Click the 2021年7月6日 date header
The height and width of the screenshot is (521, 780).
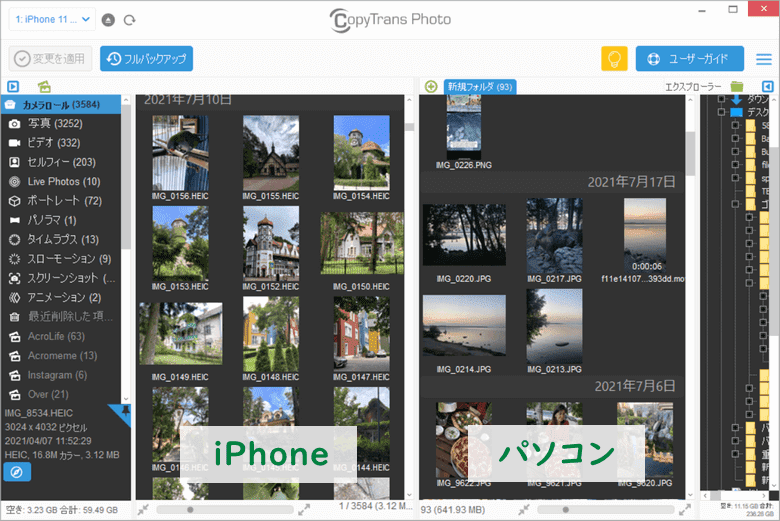tap(635, 386)
